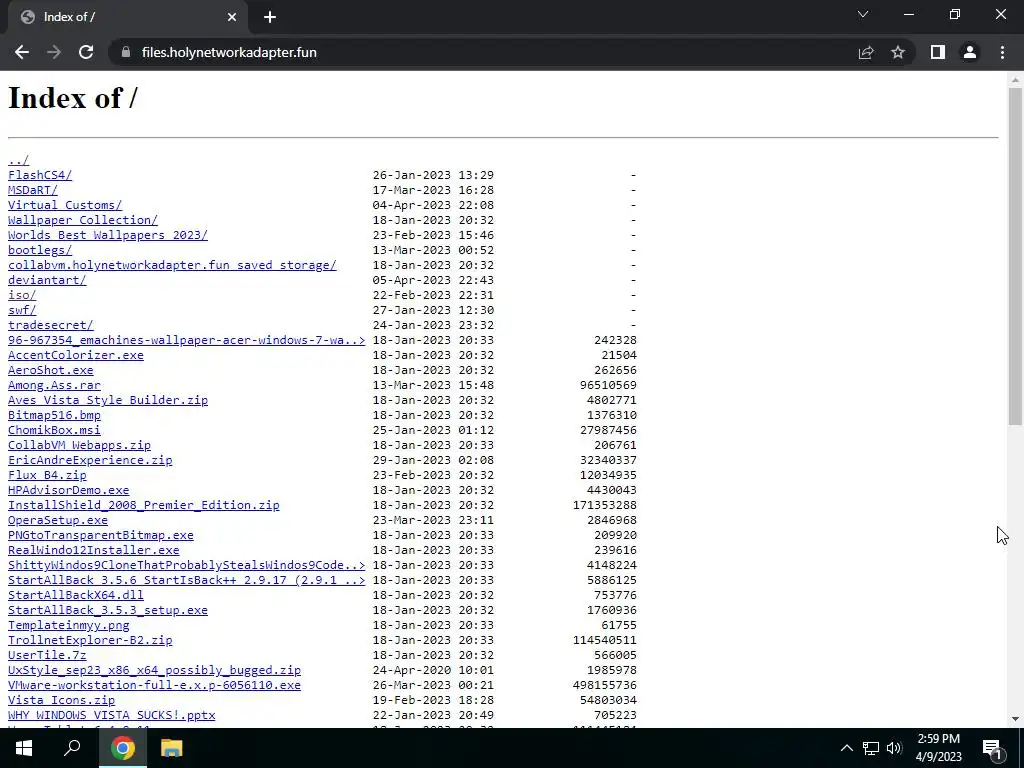The width and height of the screenshot is (1024, 768).
Task: Share this page icon in address bar
Action: [866, 52]
